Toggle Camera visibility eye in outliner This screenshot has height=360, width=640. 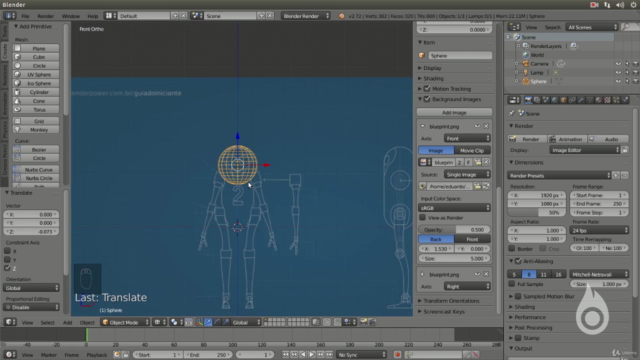(618, 64)
